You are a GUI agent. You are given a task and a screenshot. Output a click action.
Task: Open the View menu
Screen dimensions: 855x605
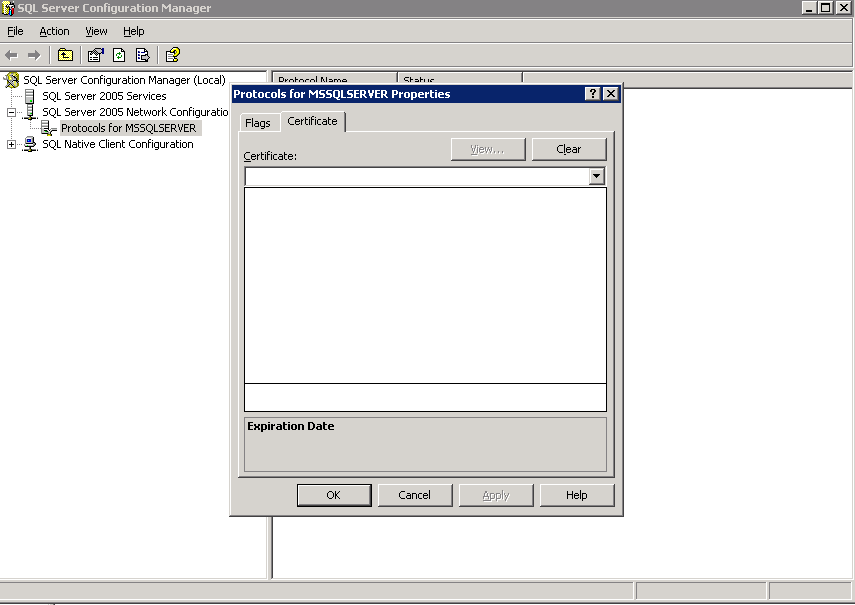[95, 31]
